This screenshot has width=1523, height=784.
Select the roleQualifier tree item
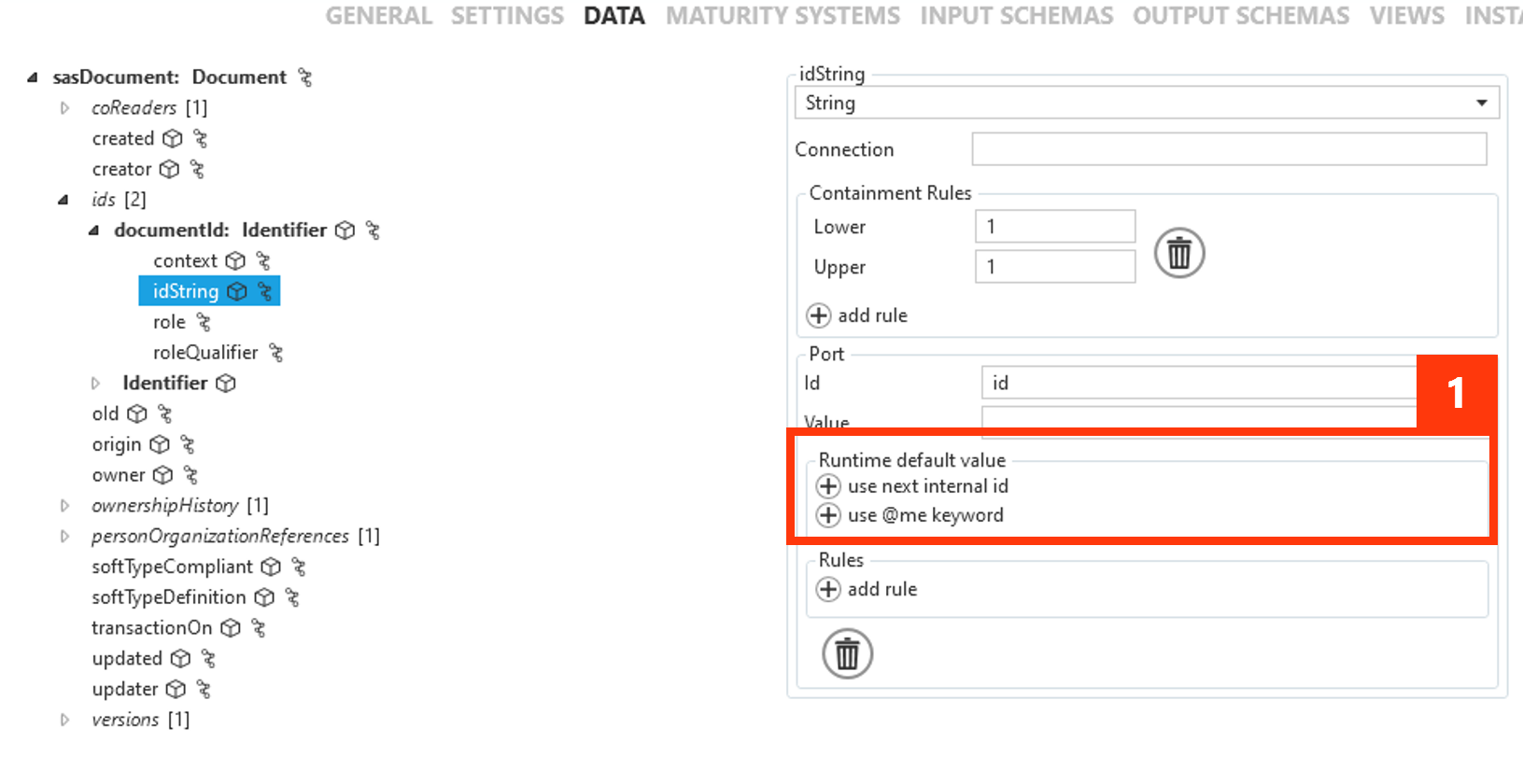pyautogui.click(x=205, y=353)
